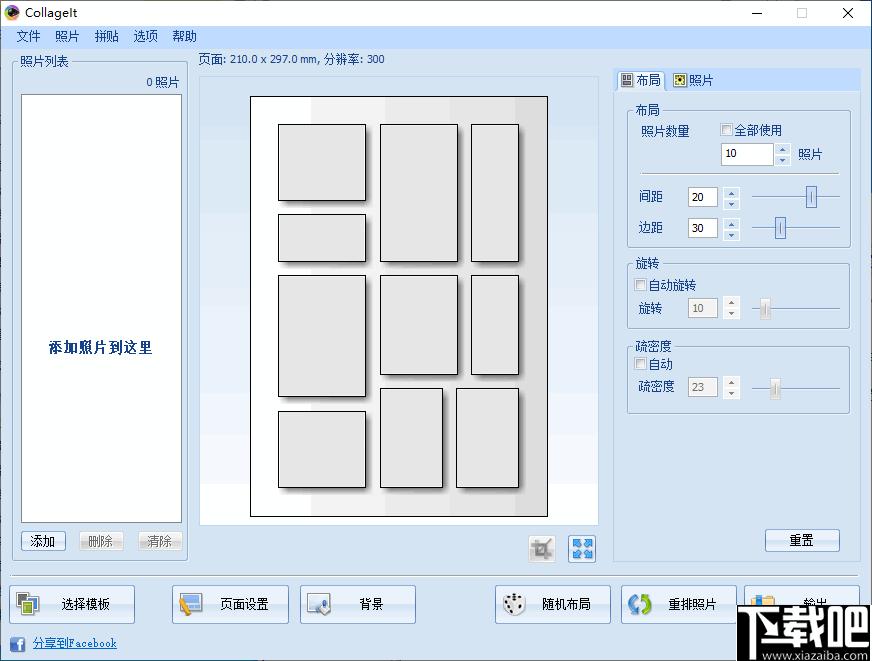Increase 间距 value with up arrow
This screenshot has width=872, height=661.
pos(731,192)
